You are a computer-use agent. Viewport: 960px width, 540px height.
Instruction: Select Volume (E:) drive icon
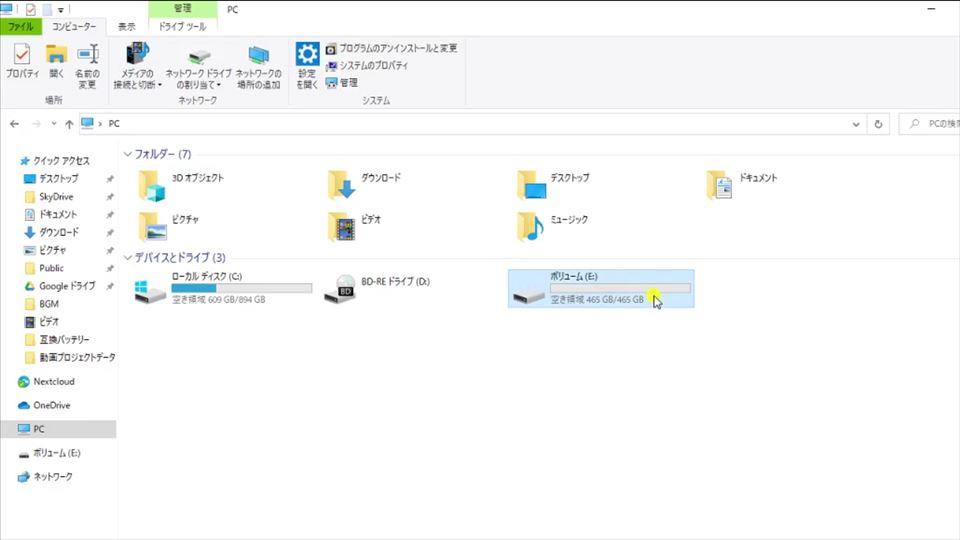click(x=529, y=296)
